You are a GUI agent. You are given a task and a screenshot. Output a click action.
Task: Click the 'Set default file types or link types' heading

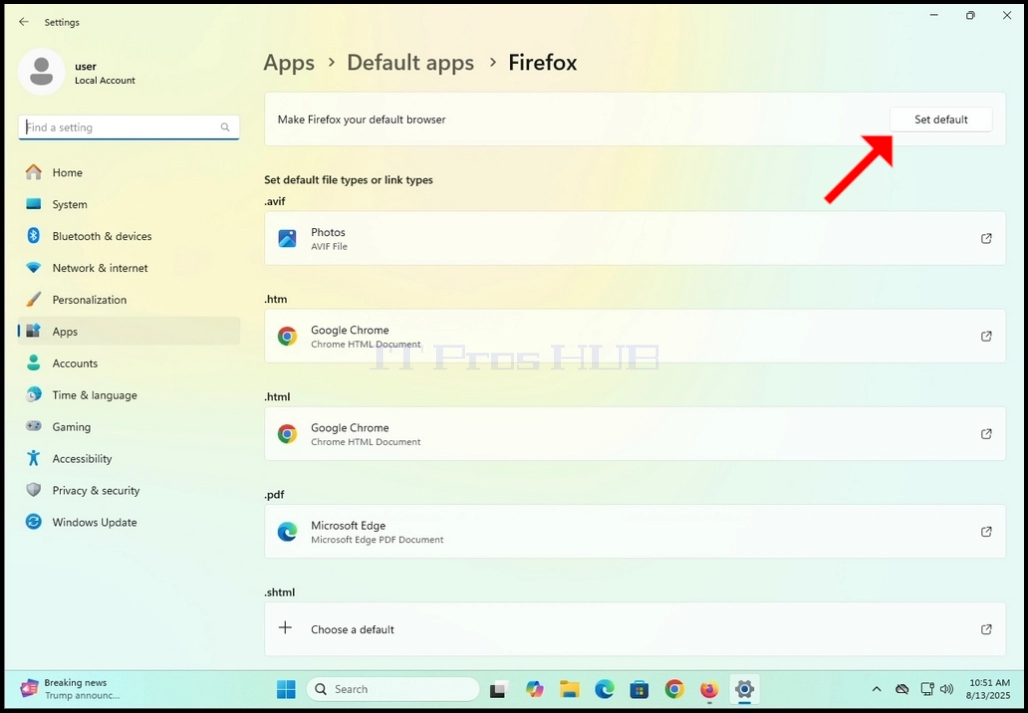(348, 180)
